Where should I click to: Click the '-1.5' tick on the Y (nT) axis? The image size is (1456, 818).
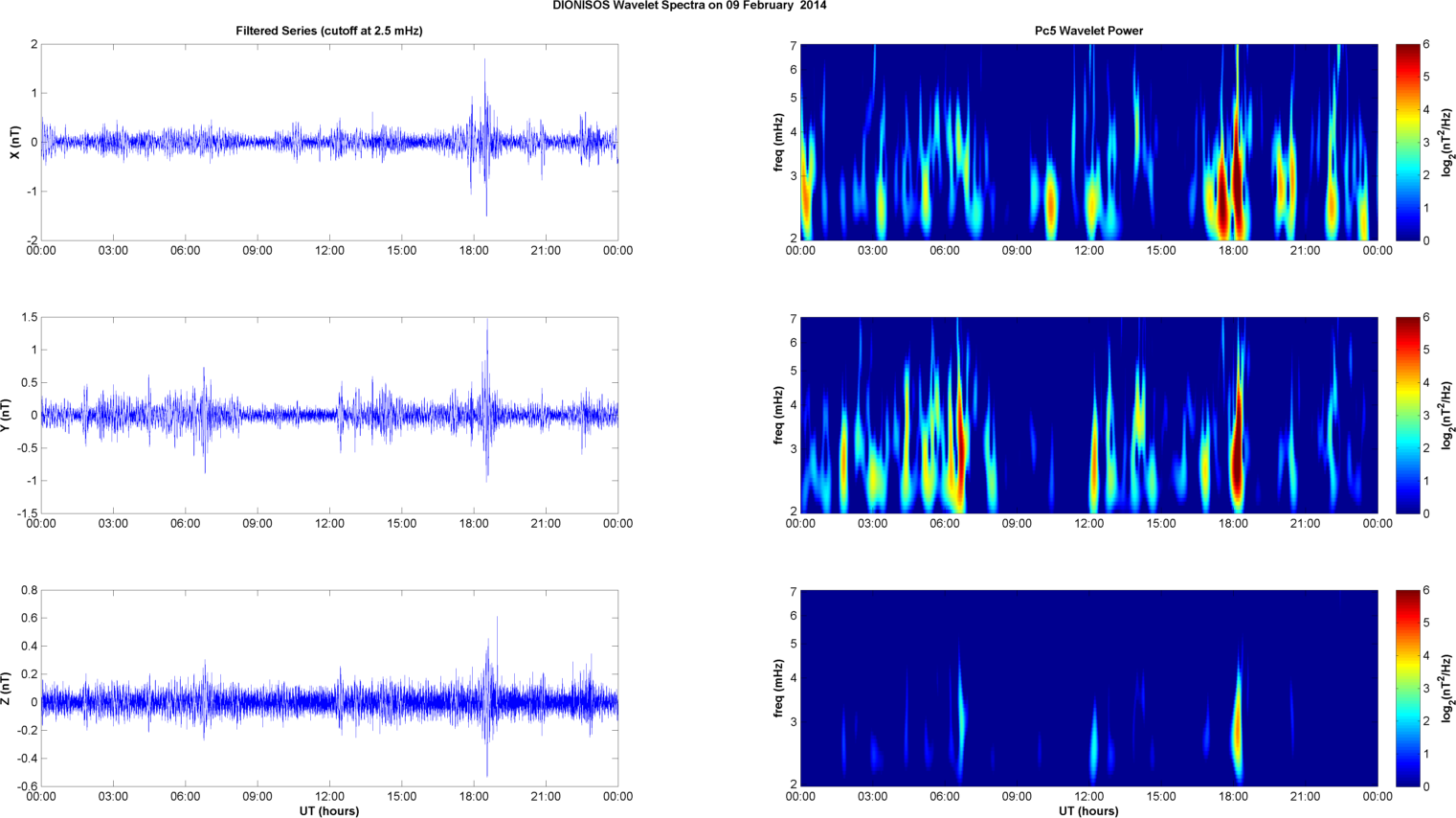tap(27, 513)
